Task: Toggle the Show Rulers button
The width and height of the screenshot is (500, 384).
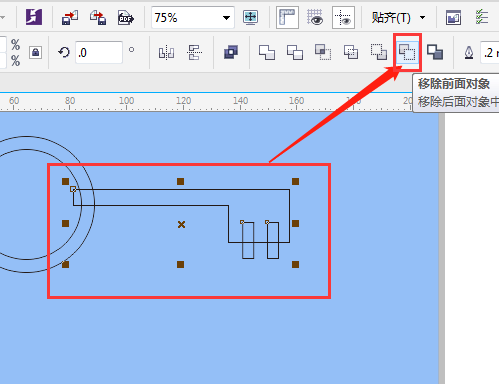Action: (x=287, y=17)
